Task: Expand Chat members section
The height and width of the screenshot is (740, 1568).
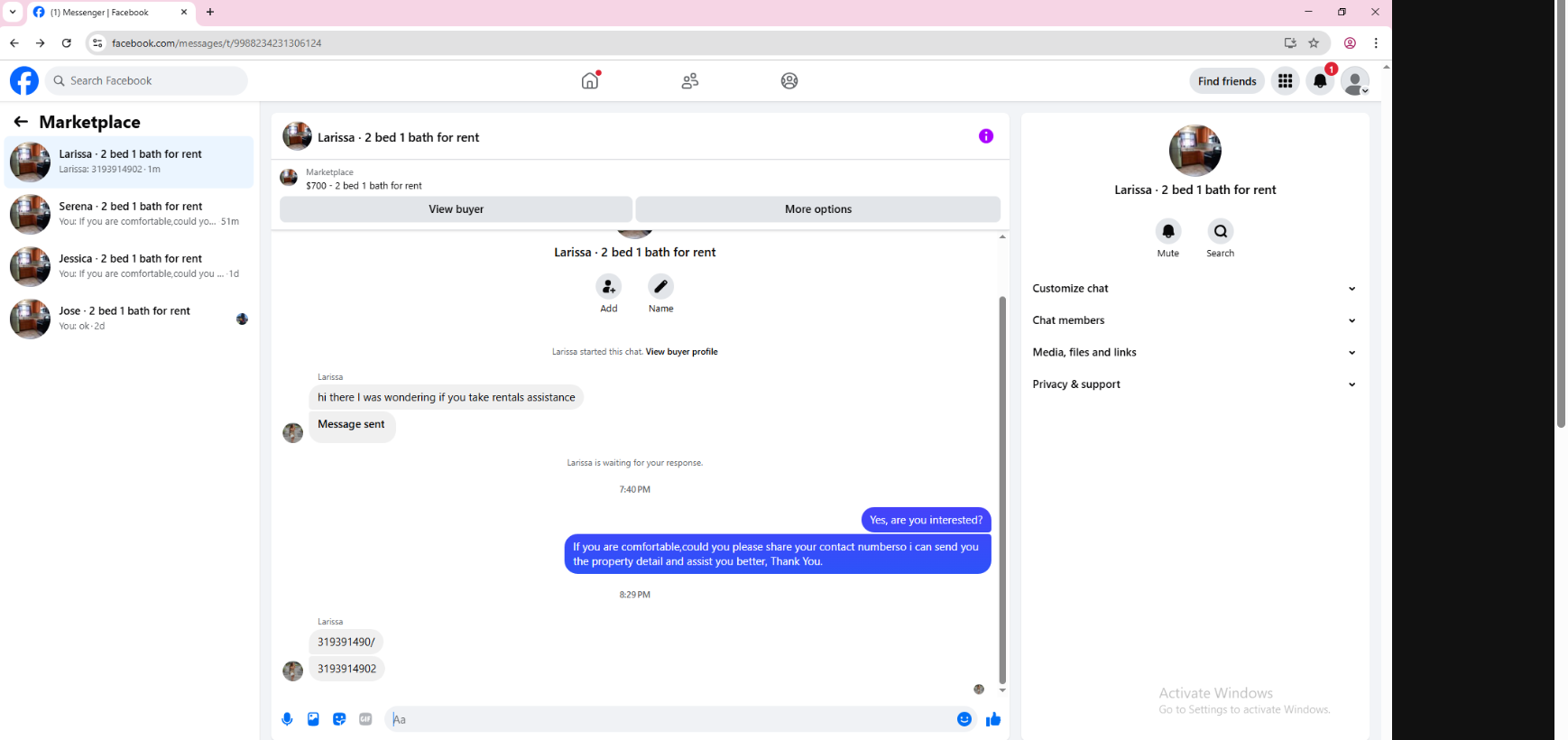Action: tap(1194, 320)
